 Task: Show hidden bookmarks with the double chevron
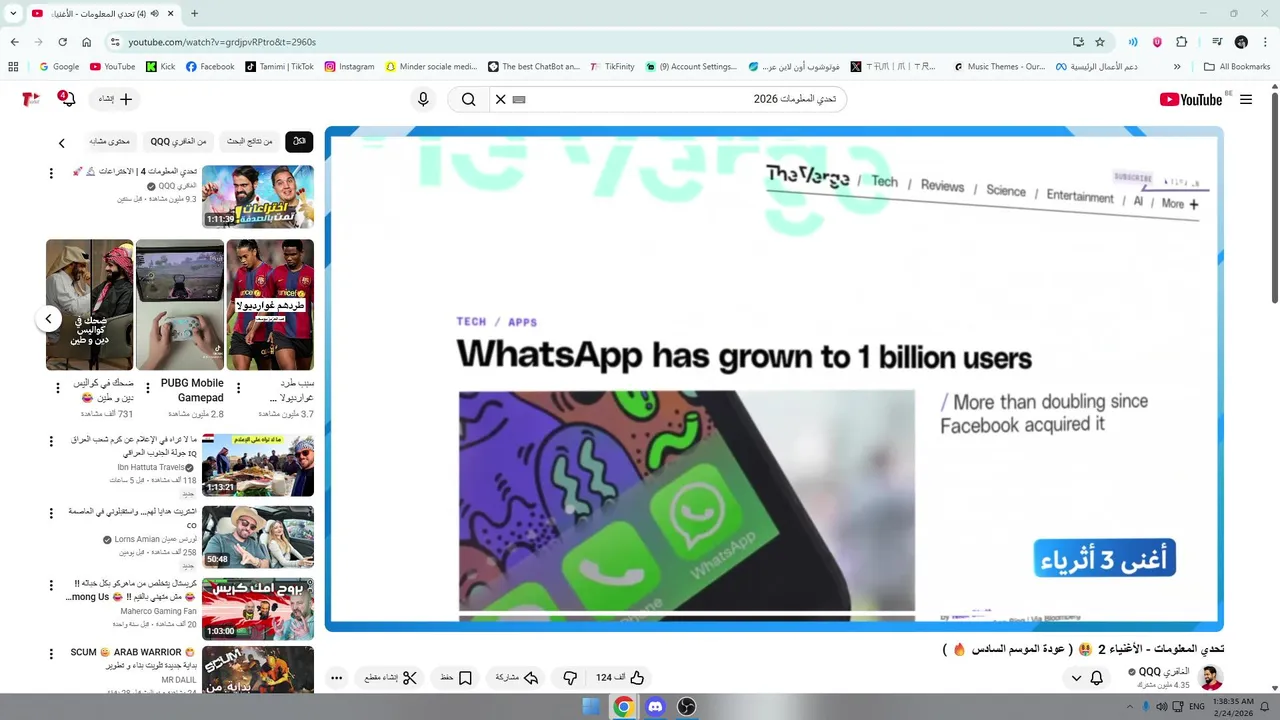[1177, 67]
